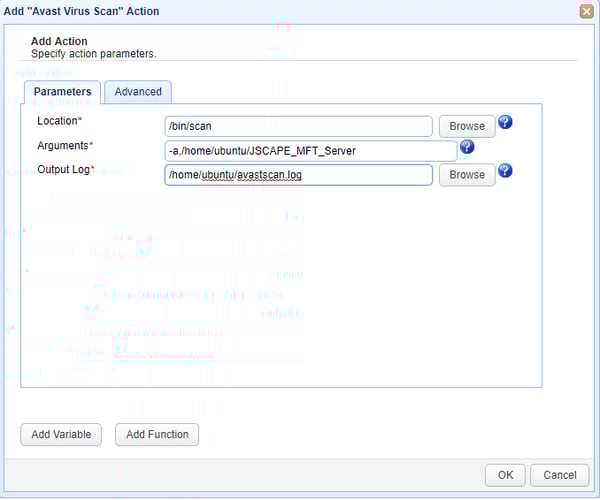Select the Output Log avastscan.log field
The image size is (600, 500).
(x=298, y=175)
